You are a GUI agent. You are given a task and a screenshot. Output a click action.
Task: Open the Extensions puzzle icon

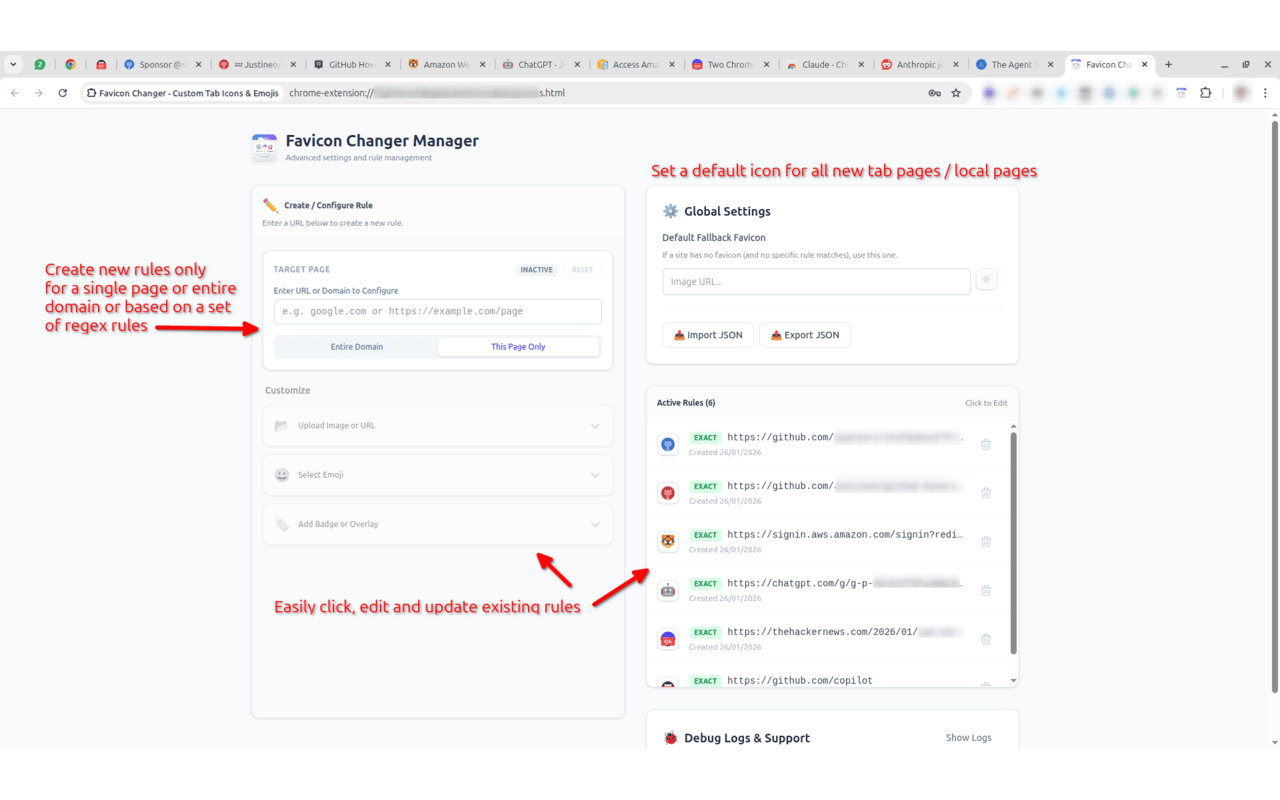[1205, 93]
